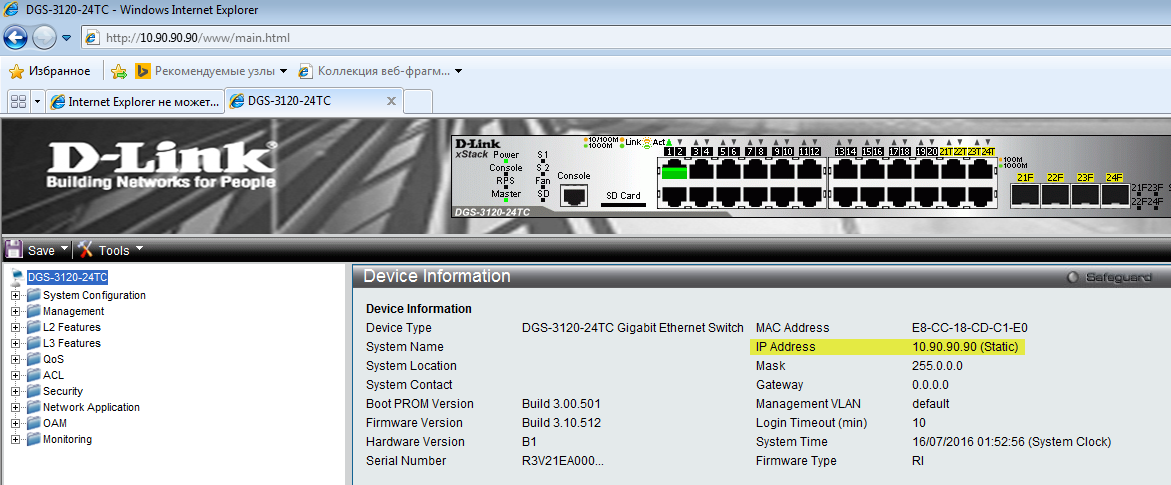Click the Favorites star icon
Image resolution: width=1171 pixels, height=485 pixels.
pos(16,71)
